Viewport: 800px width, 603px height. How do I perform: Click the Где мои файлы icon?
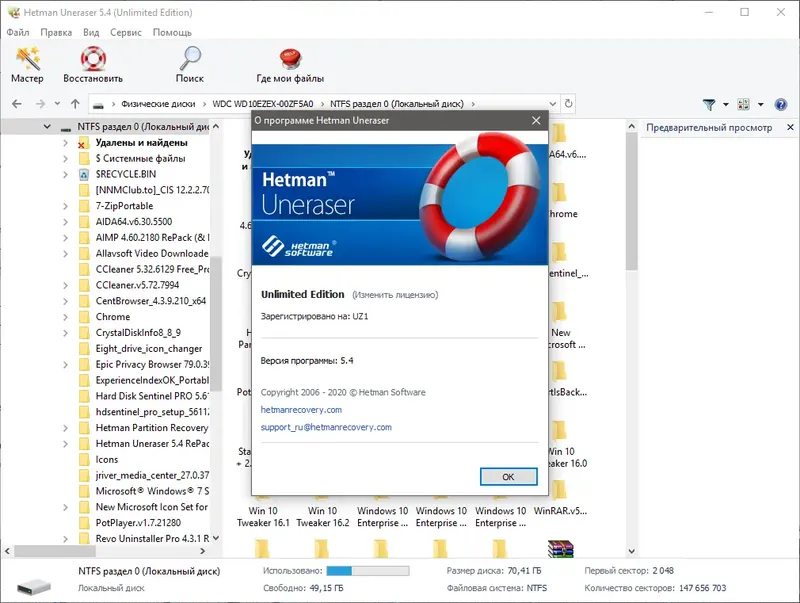[x=290, y=62]
